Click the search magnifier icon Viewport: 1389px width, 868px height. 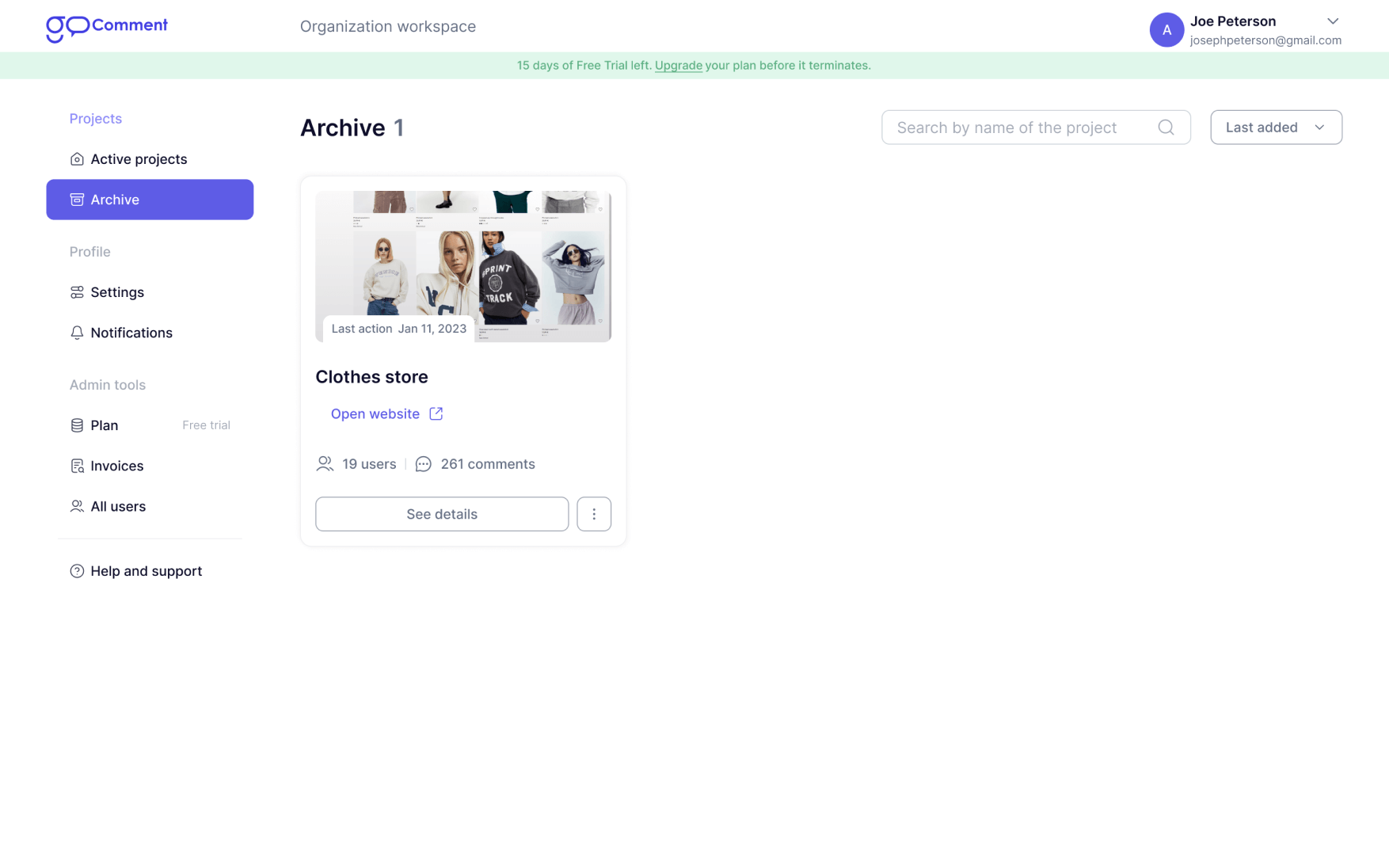coord(1166,128)
